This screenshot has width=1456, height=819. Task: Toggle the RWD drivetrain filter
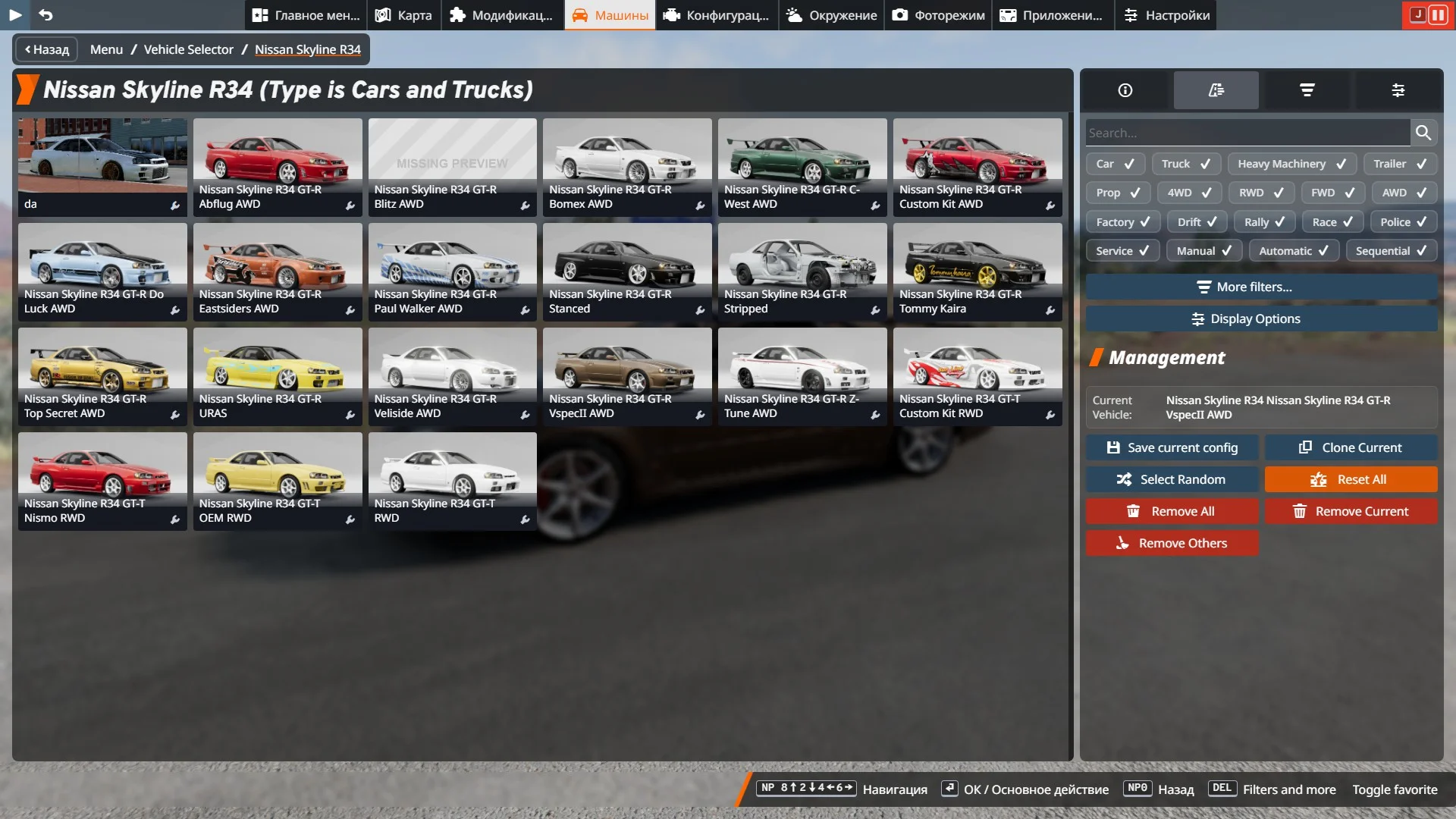coord(1262,193)
